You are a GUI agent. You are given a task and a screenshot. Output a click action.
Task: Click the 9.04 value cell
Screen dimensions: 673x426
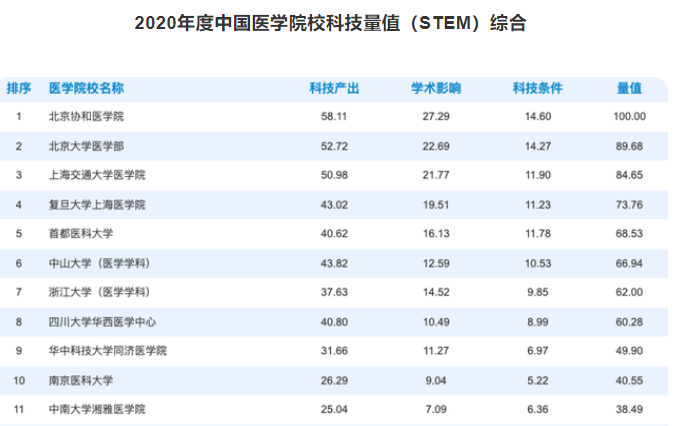pos(436,381)
